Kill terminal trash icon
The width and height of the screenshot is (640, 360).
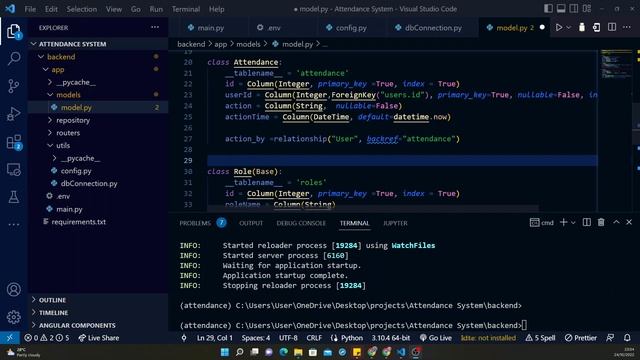point(601,222)
